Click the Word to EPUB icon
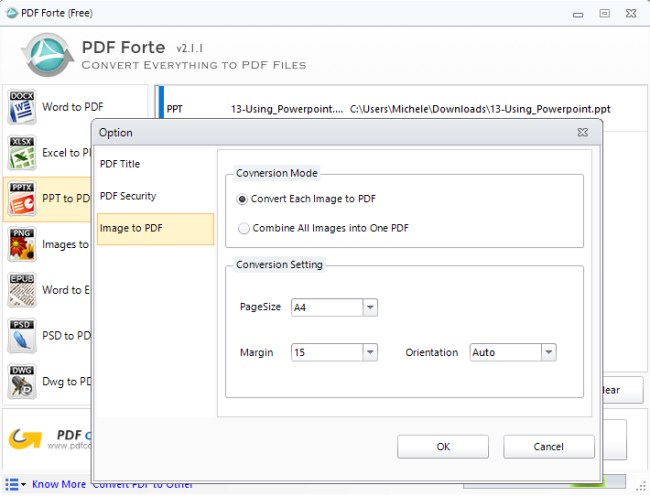Image resolution: width=650 pixels, height=496 pixels. point(22,290)
